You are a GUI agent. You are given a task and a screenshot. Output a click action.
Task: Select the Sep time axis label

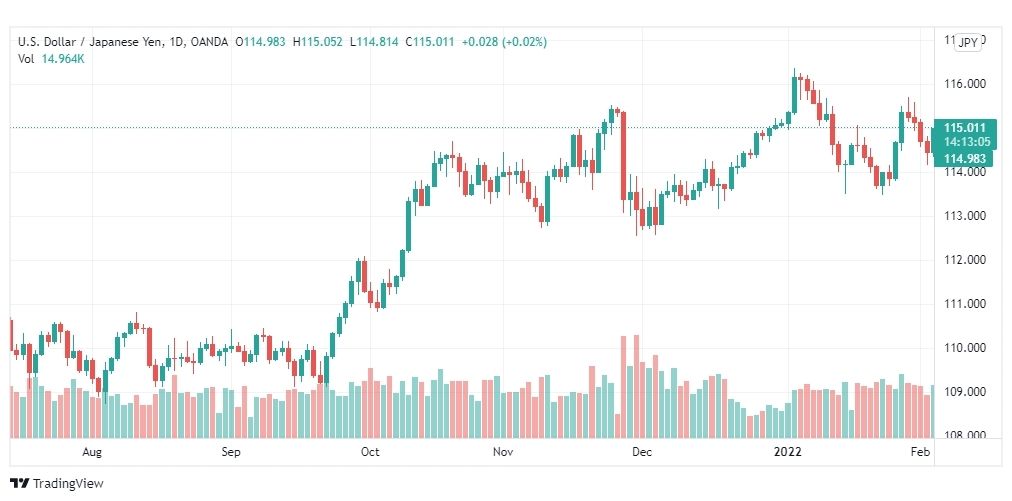230,452
